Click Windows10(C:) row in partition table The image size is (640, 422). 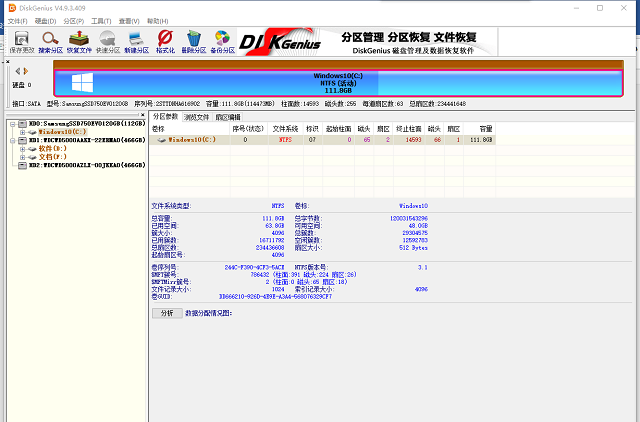pos(322,140)
